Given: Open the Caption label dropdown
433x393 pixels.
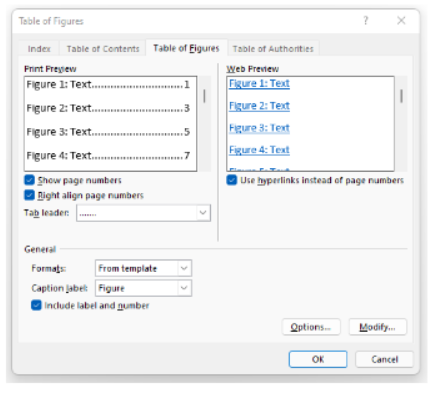Looking at the screenshot, I should (x=184, y=288).
